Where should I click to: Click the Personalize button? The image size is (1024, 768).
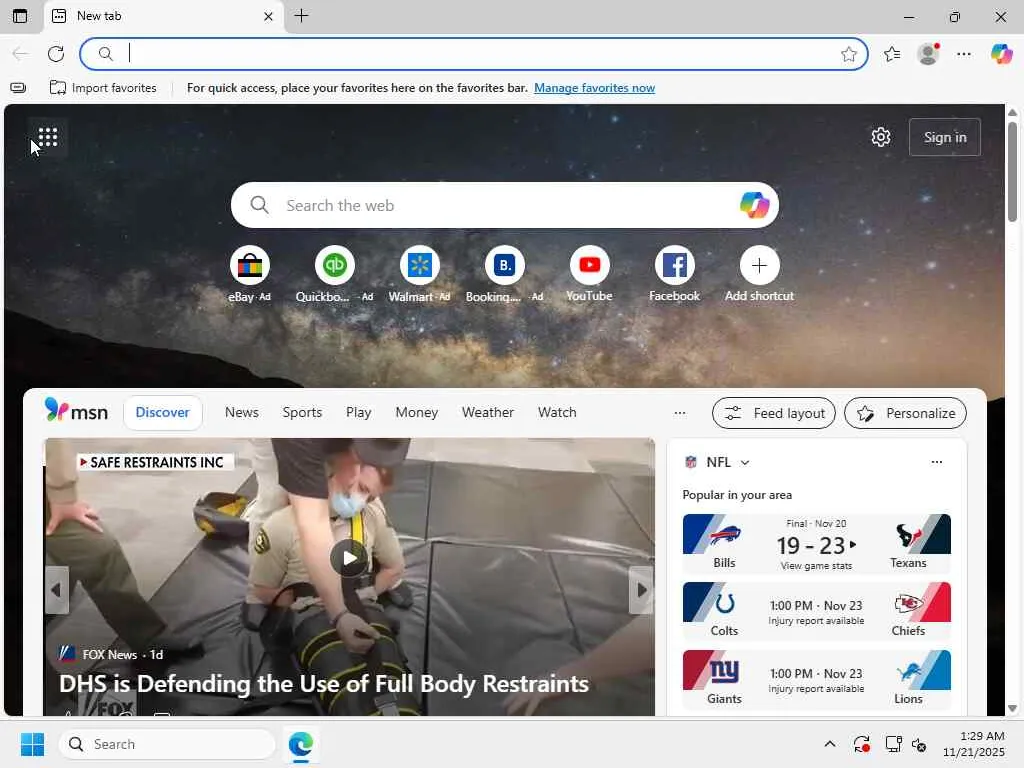[905, 413]
